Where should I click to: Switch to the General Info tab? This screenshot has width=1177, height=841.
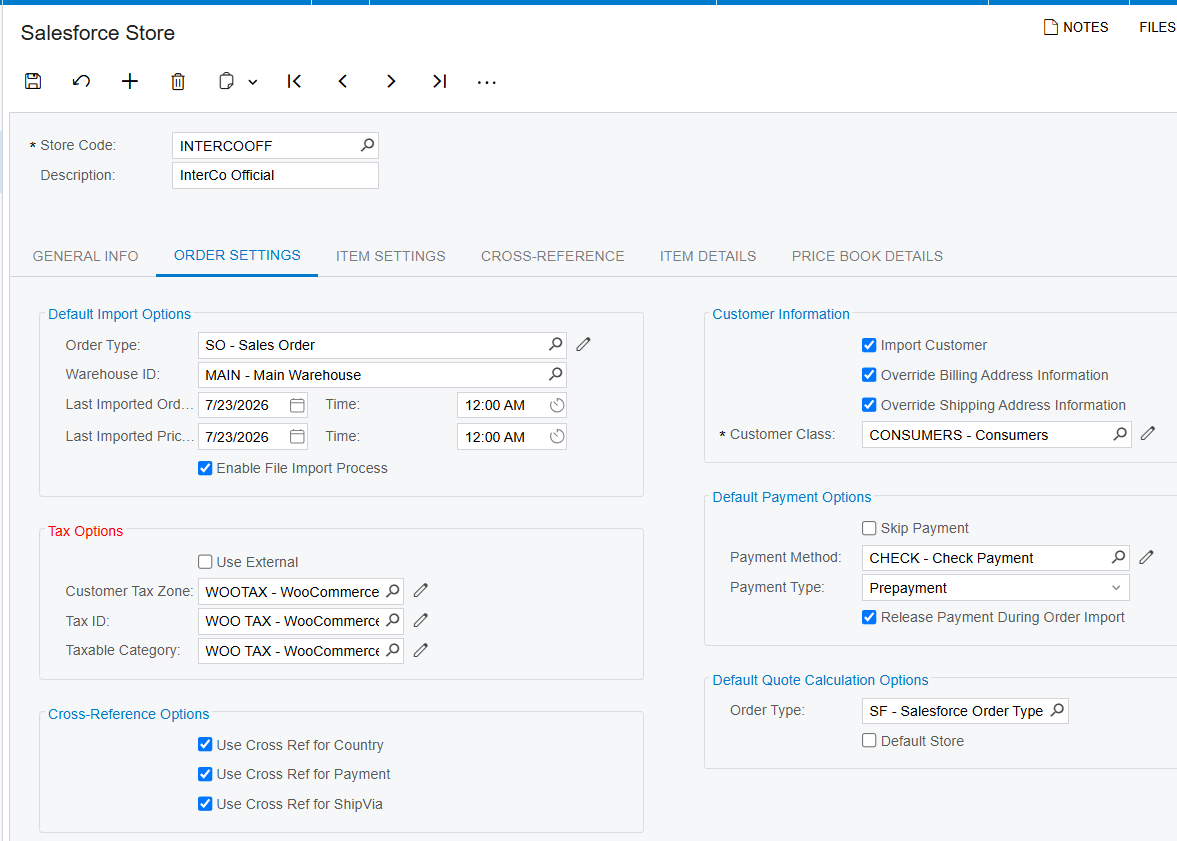(x=86, y=256)
